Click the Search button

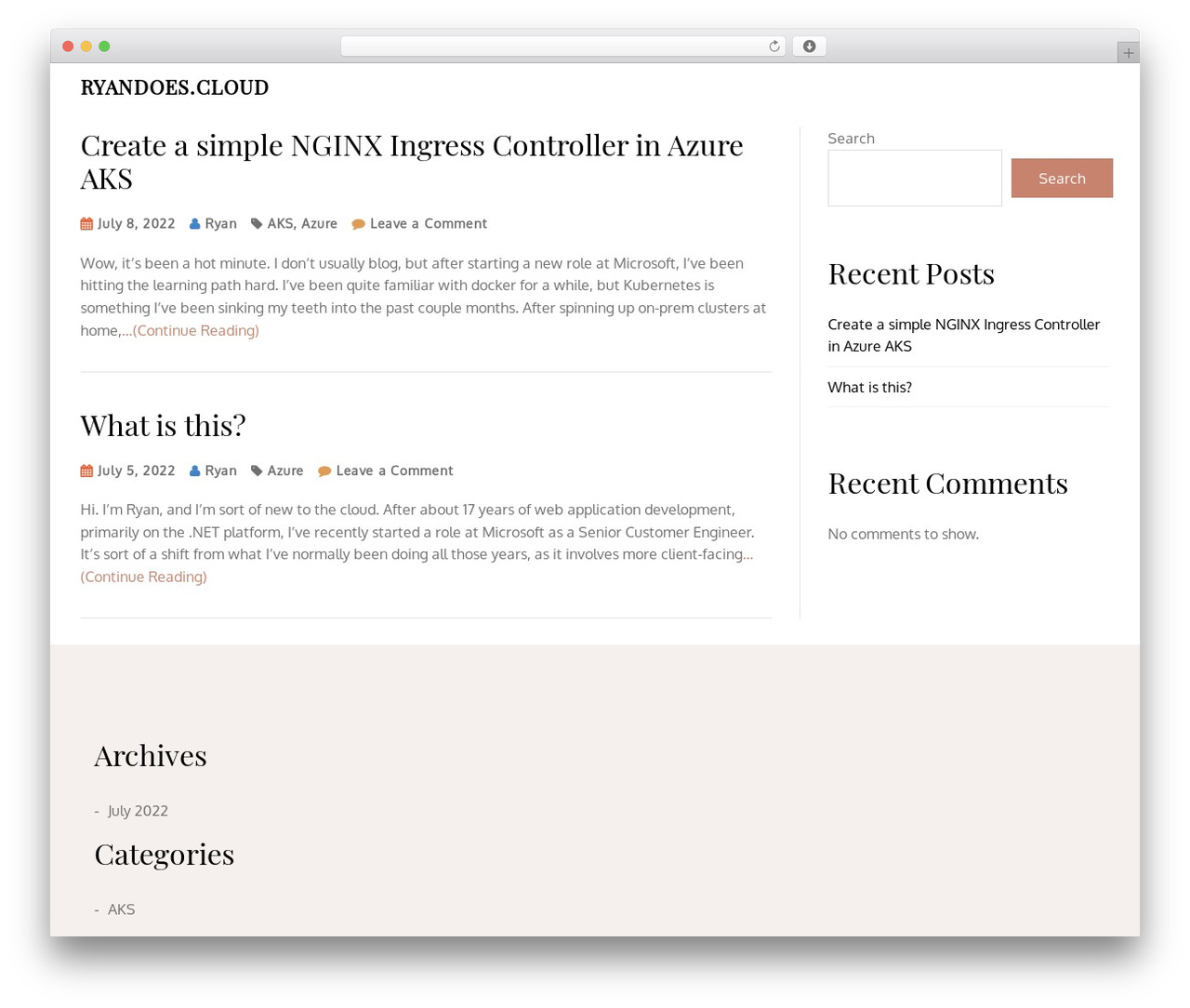(1062, 178)
